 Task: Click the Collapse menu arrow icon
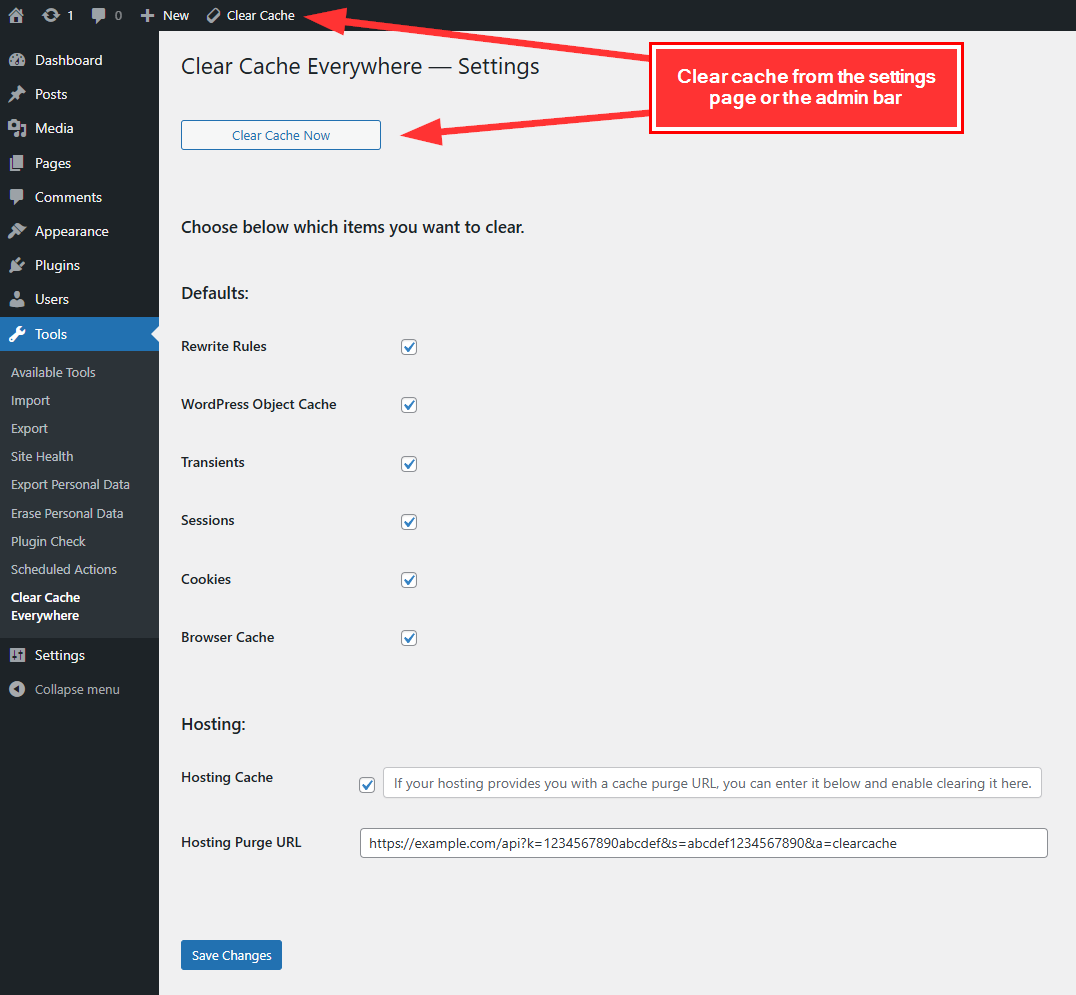pos(17,690)
